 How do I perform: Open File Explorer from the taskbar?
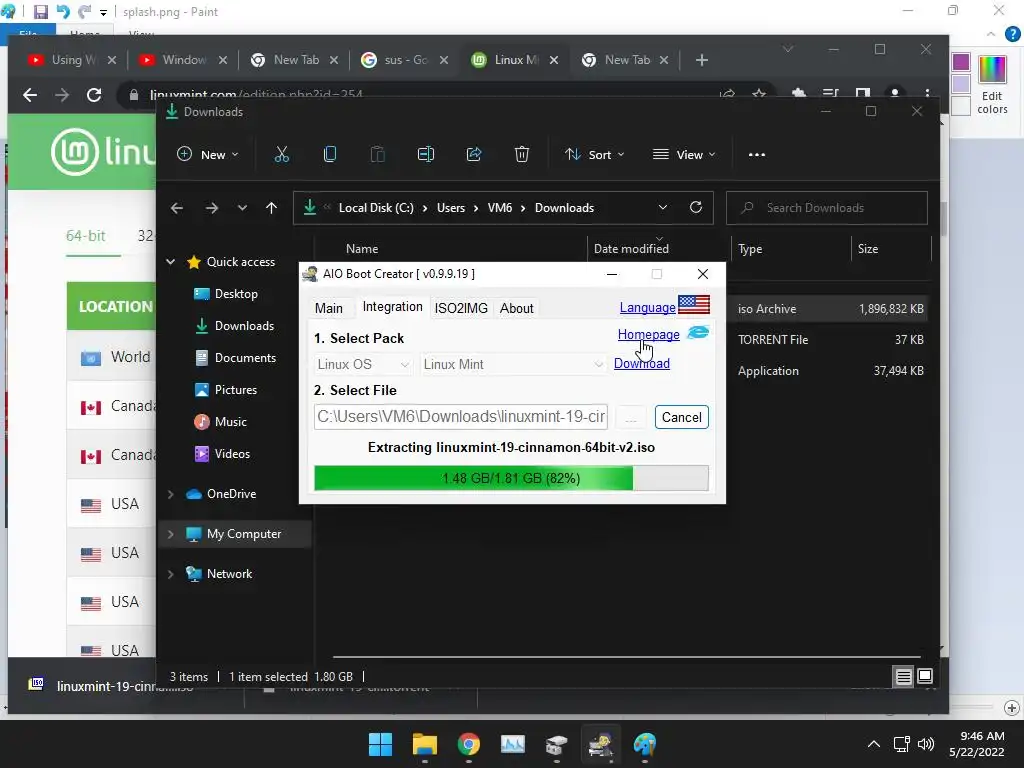coord(424,744)
